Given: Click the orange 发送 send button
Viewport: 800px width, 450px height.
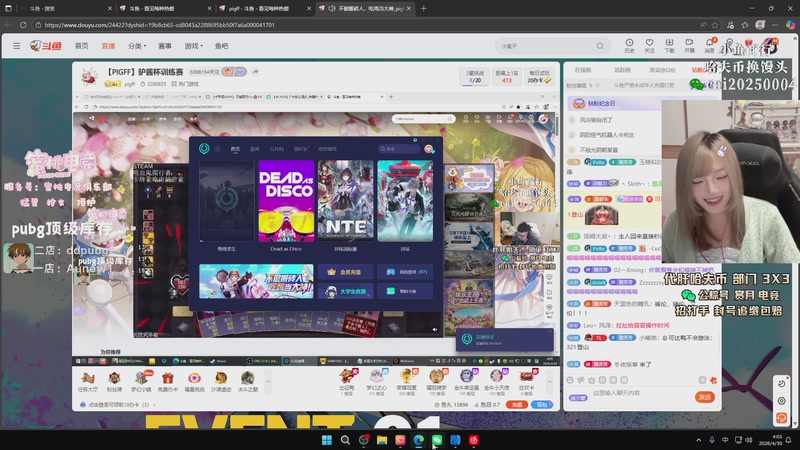Looking at the screenshot, I should 705,397.
